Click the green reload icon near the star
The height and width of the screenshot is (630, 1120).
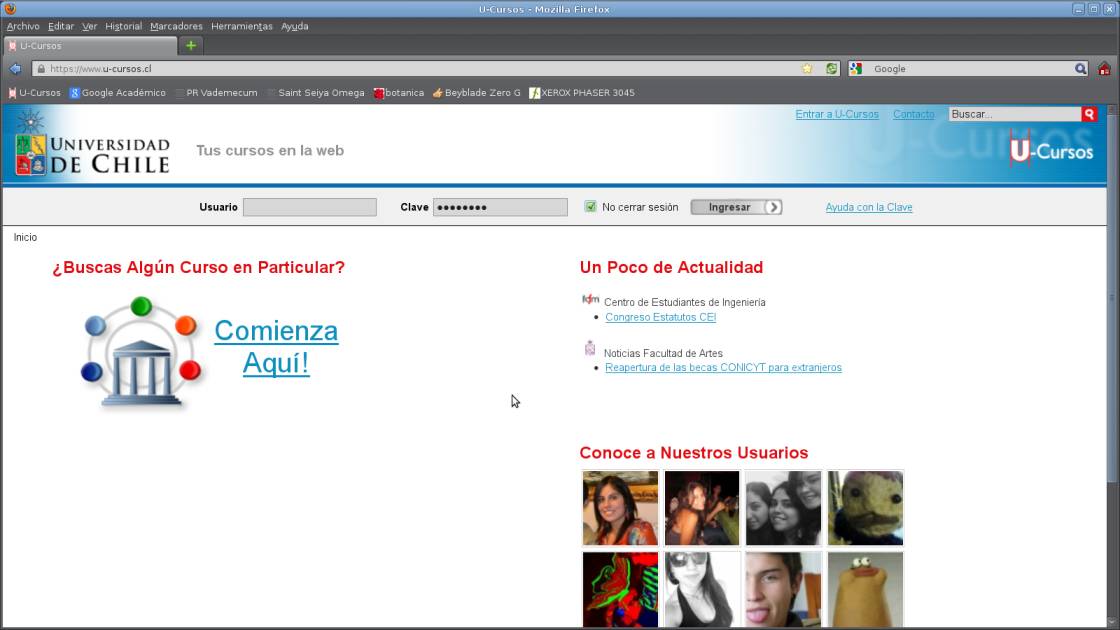pos(831,68)
